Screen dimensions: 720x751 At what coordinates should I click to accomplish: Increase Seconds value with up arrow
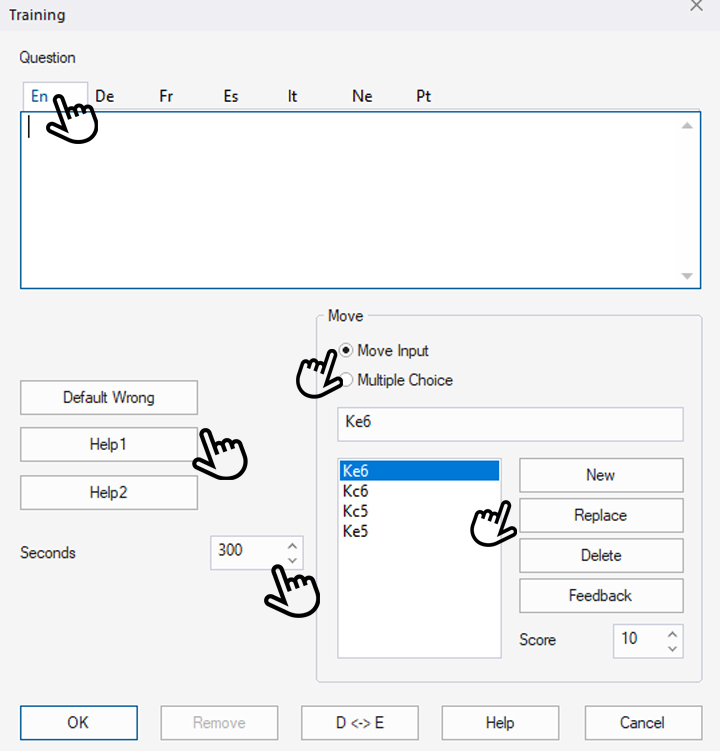(292, 545)
